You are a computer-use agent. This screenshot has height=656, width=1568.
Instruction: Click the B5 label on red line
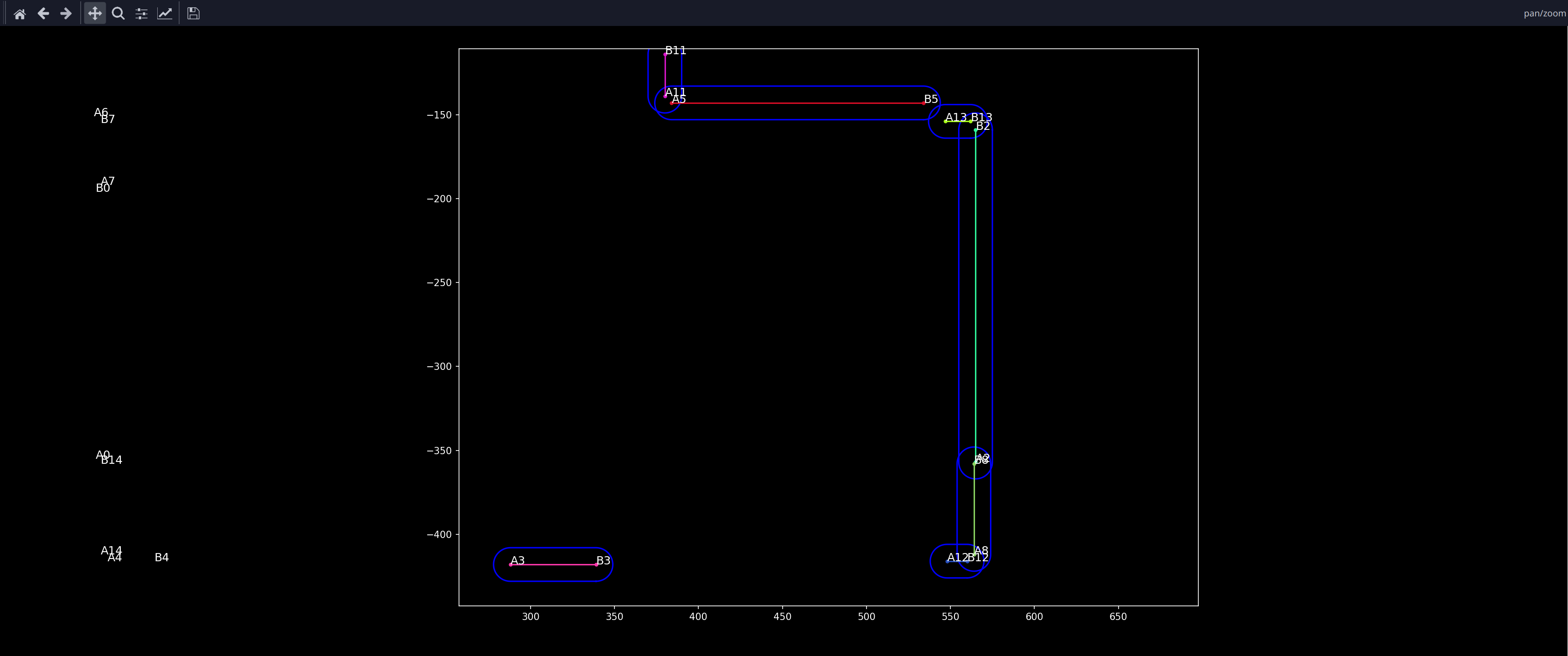click(x=931, y=99)
